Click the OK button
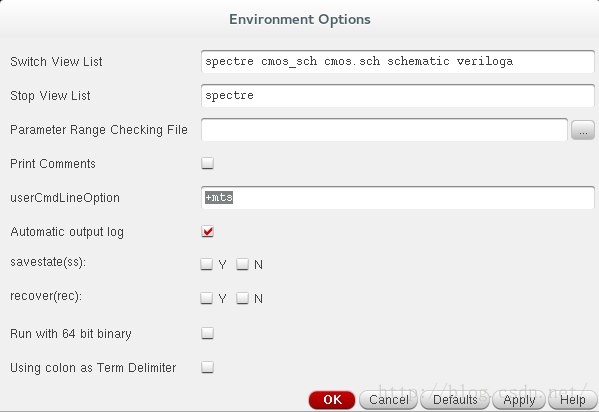 coord(332,400)
